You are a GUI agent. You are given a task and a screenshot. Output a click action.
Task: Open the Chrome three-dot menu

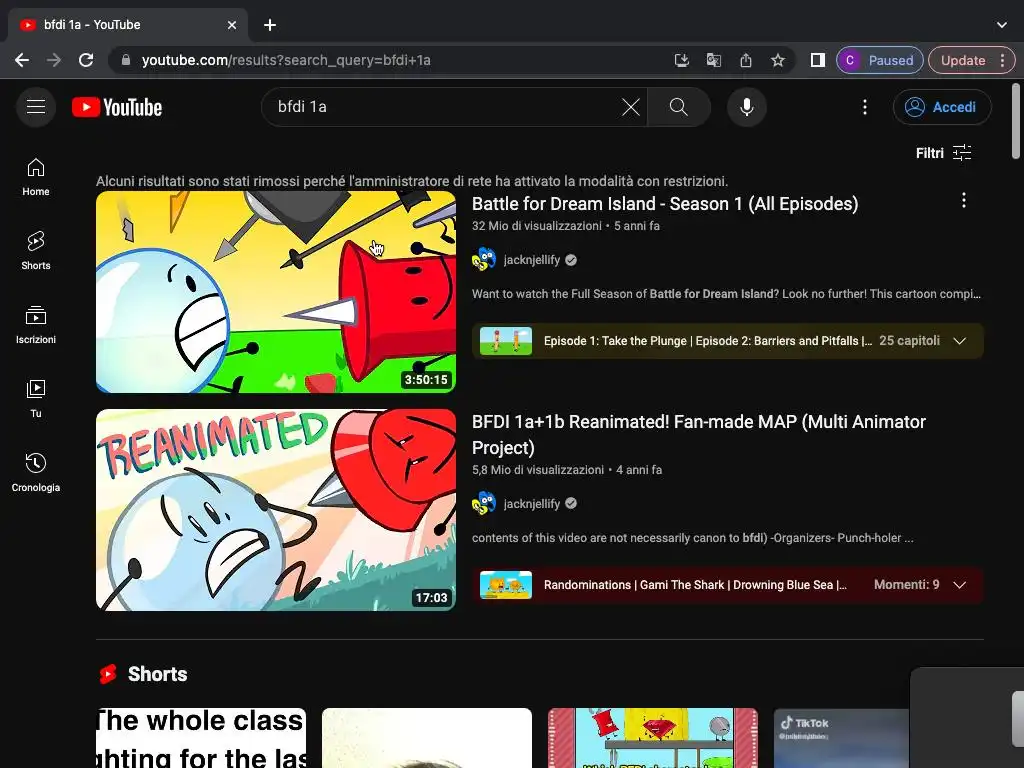point(1002,60)
